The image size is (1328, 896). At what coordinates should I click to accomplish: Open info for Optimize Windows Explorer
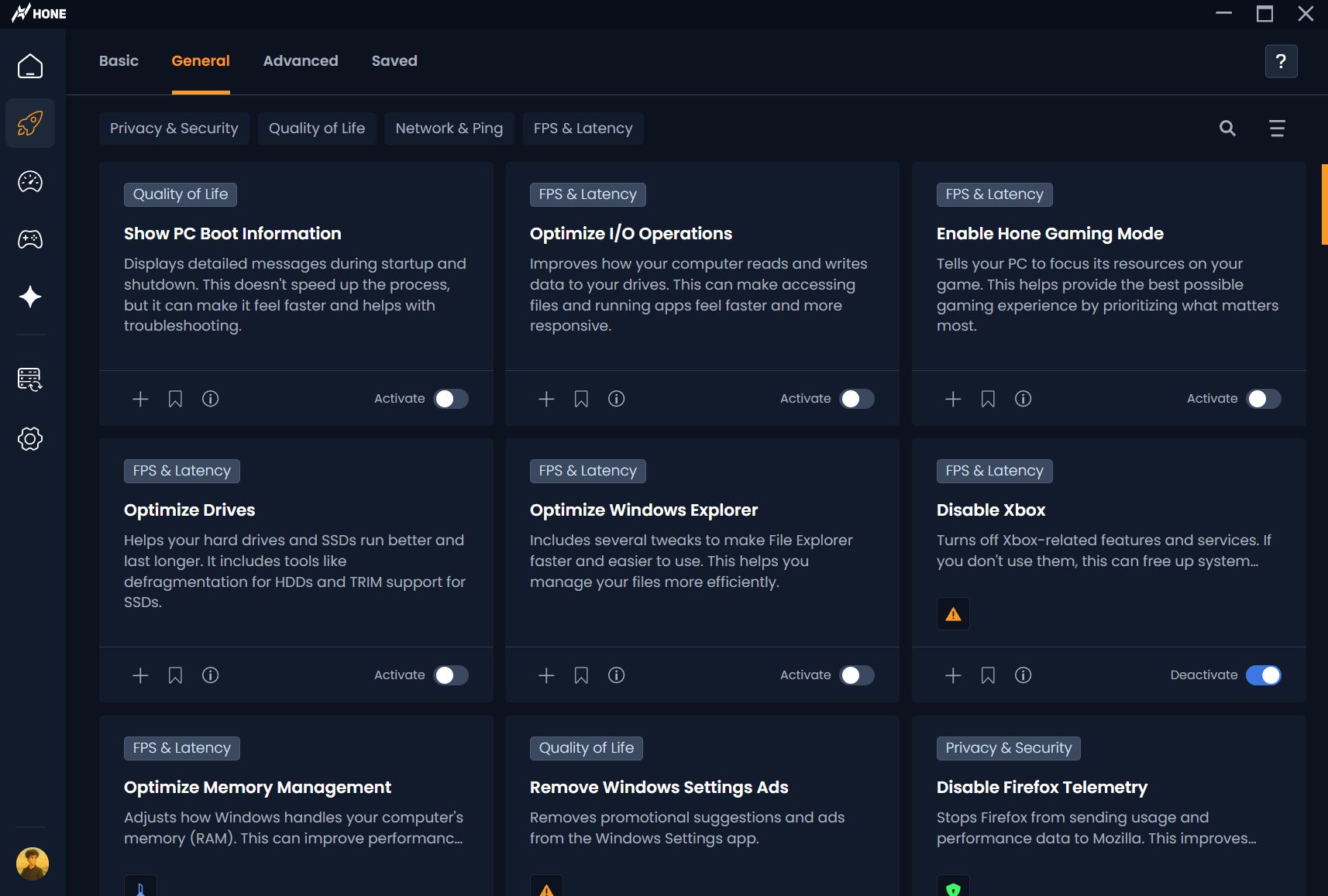coord(617,675)
